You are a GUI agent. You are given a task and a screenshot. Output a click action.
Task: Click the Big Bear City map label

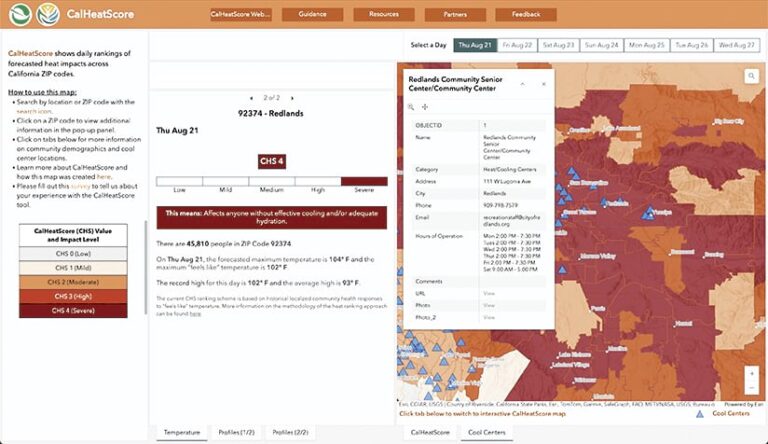(x=729, y=121)
